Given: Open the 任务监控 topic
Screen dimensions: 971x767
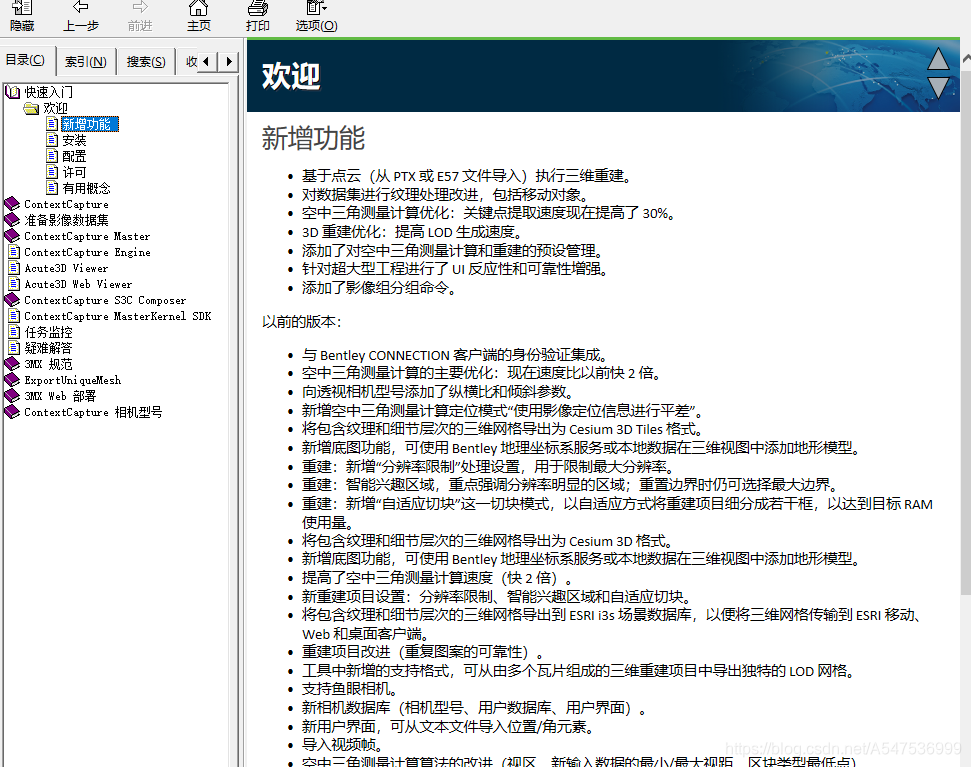Looking at the screenshot, I should [48, 332].
